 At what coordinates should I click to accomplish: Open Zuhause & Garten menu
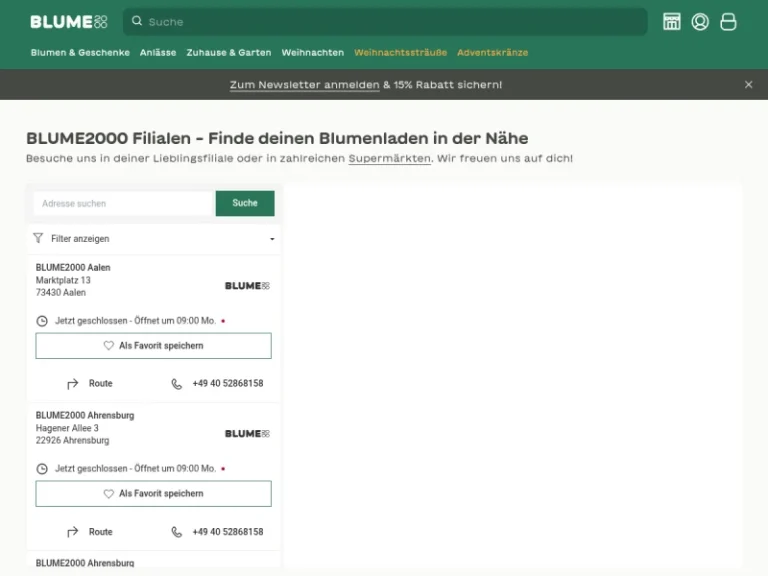(x=229, y=53)
